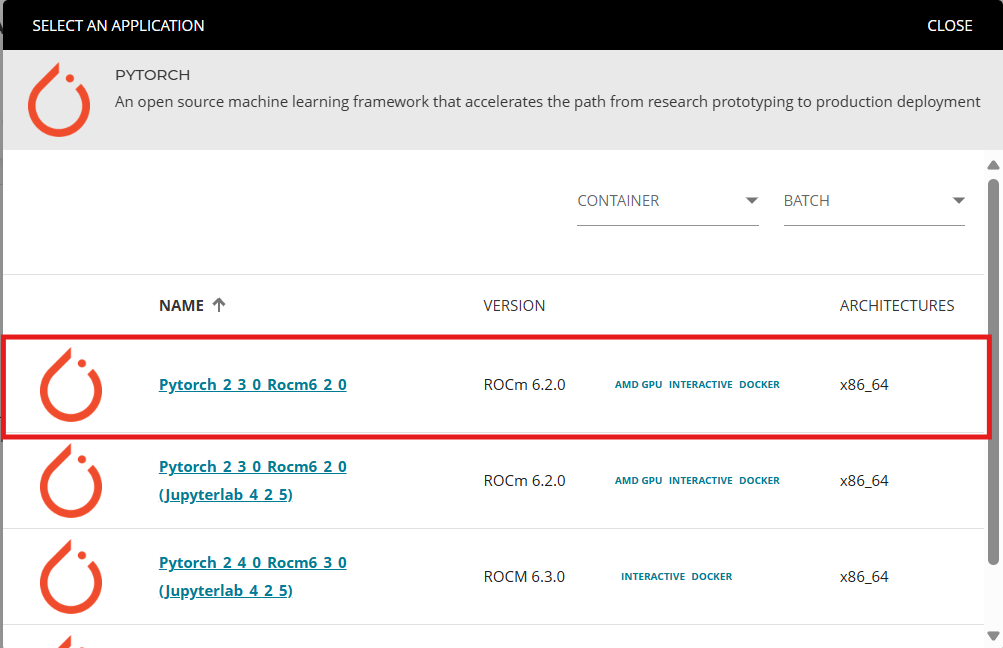
Task: Click x86_64 in the Pytorch 2 4 0 row
Action: pyautogui.click(x=864, y=576)
